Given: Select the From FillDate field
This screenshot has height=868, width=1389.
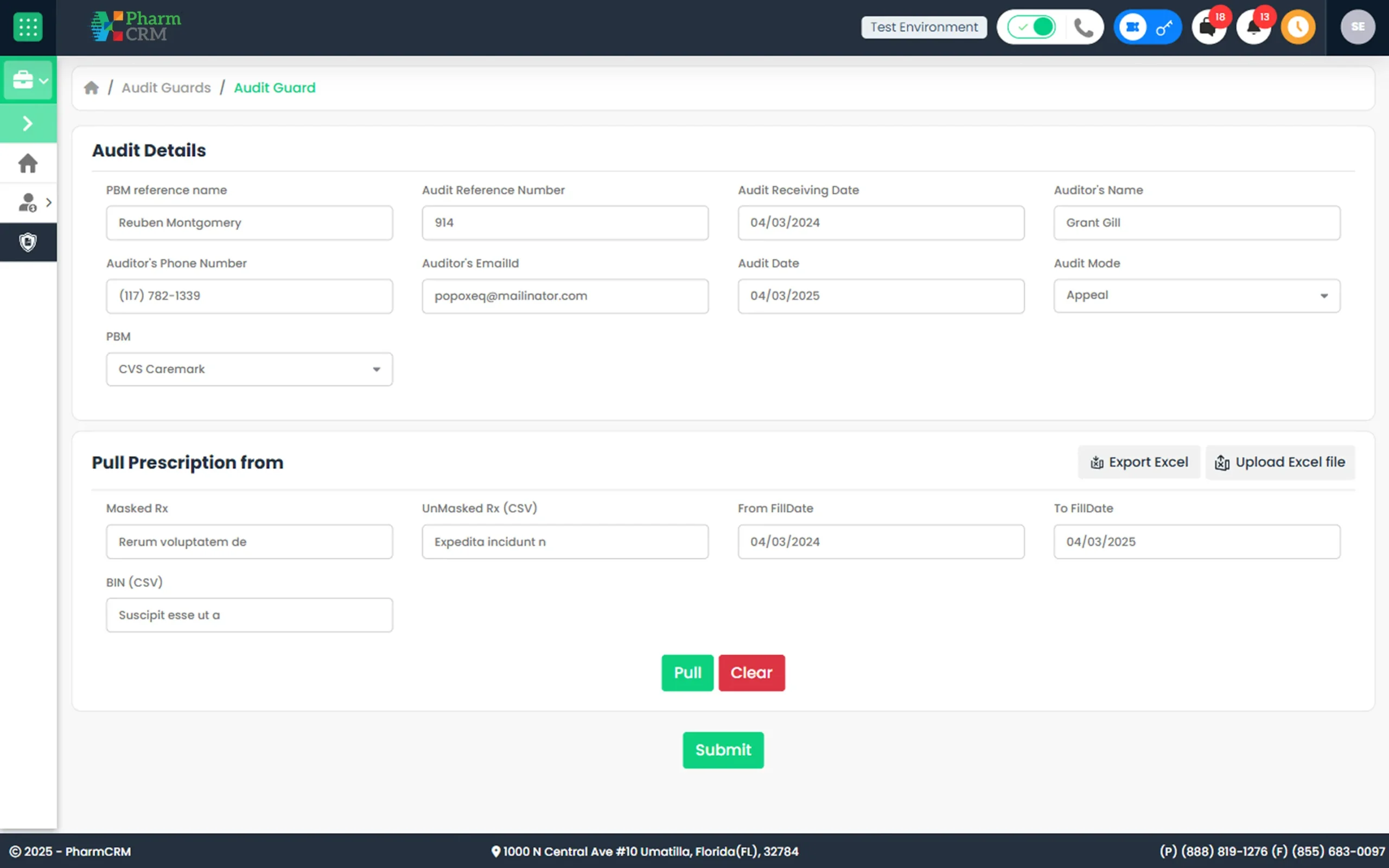Looking at the screenshot, I should [881, 541].
